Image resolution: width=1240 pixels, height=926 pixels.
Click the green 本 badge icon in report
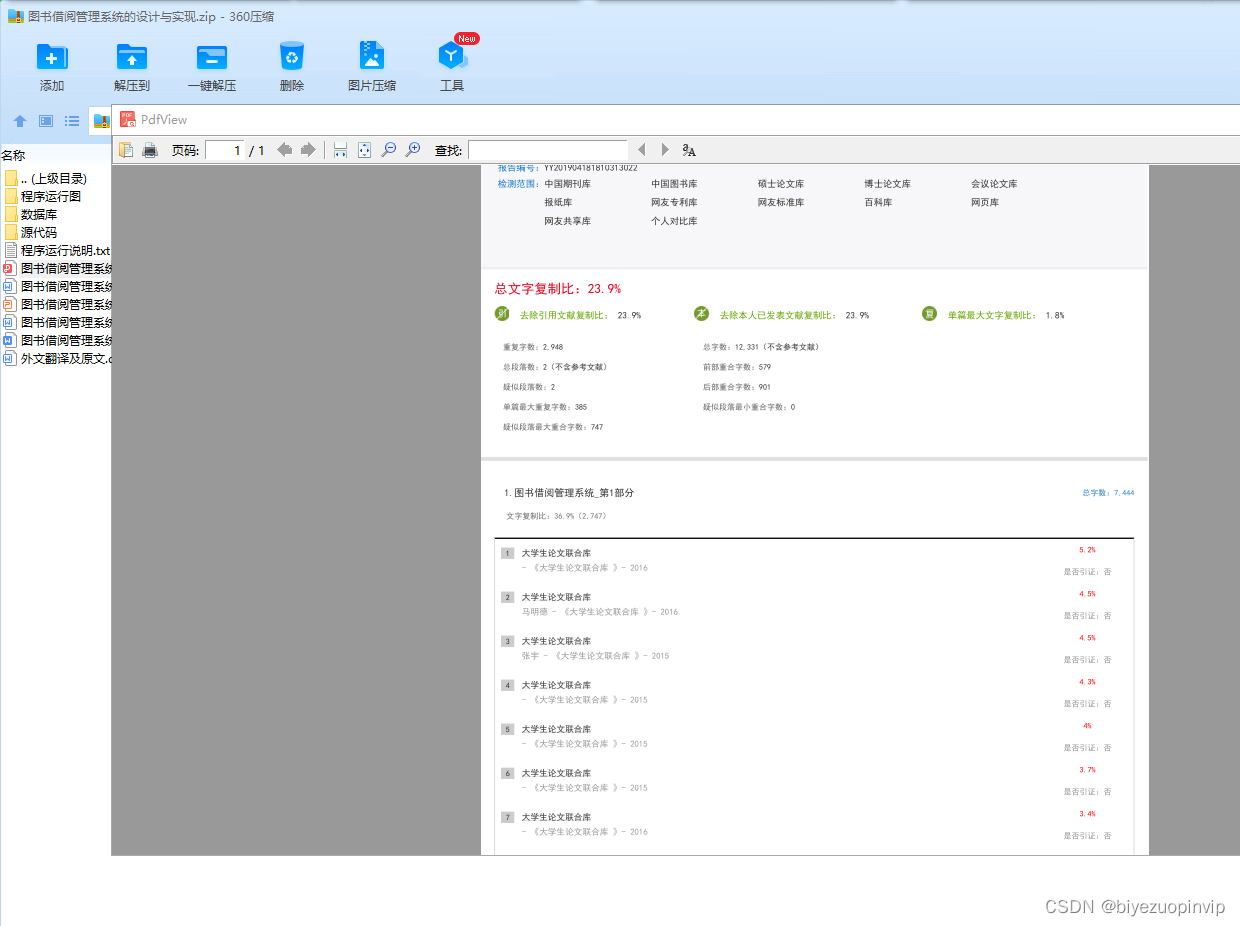tap(702, 314)
